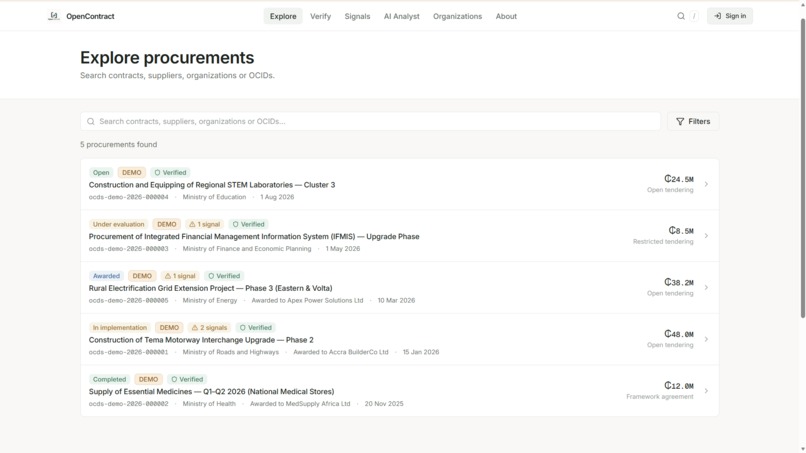Expand STEM Laboratories row chevron
Screen dimensions: 806x453
coord(706,184)
